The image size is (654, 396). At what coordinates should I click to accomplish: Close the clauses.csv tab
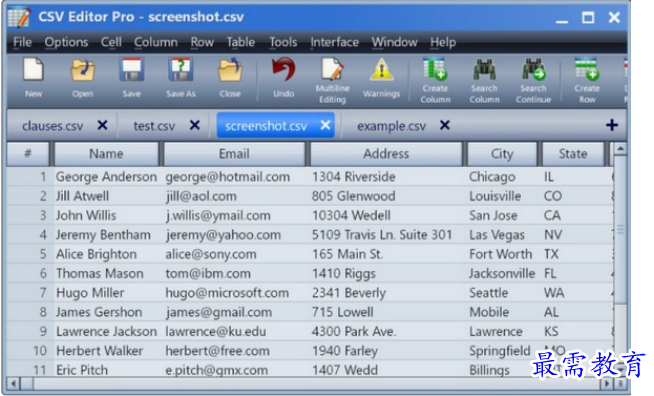click(103, 125)
